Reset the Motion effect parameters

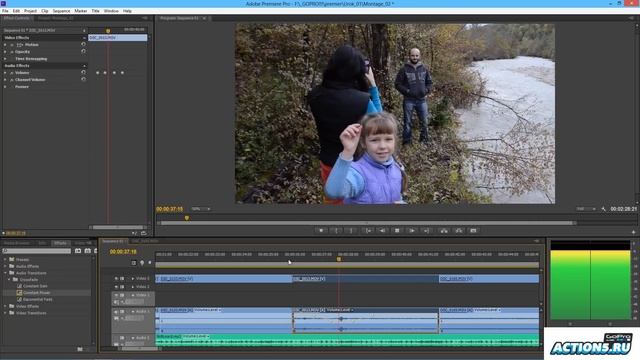[83, 44]
